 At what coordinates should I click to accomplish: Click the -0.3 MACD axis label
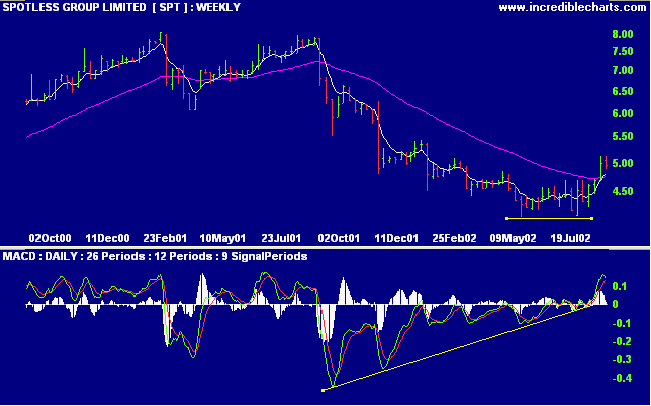point(621,360)
